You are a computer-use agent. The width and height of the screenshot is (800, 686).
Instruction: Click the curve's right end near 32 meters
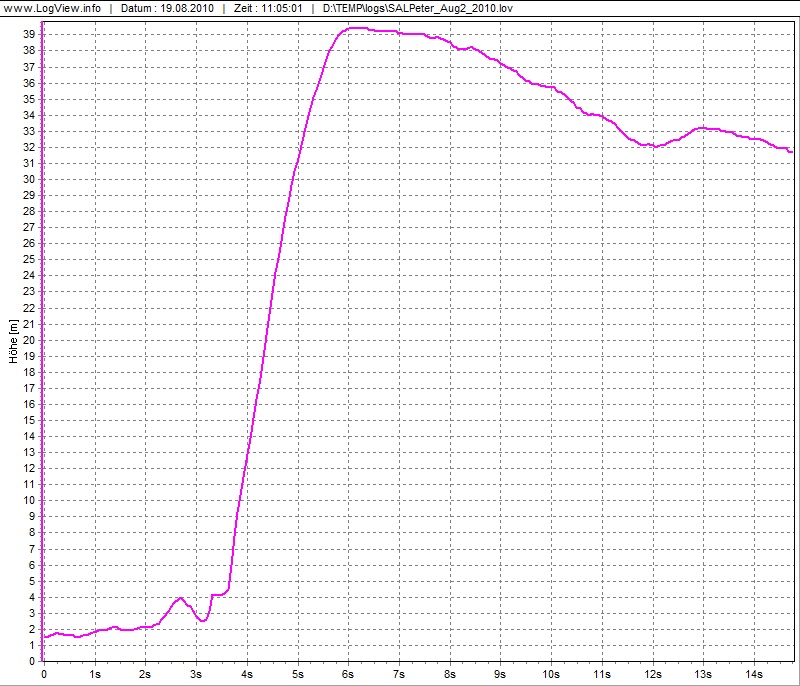(x=790, y=151)
